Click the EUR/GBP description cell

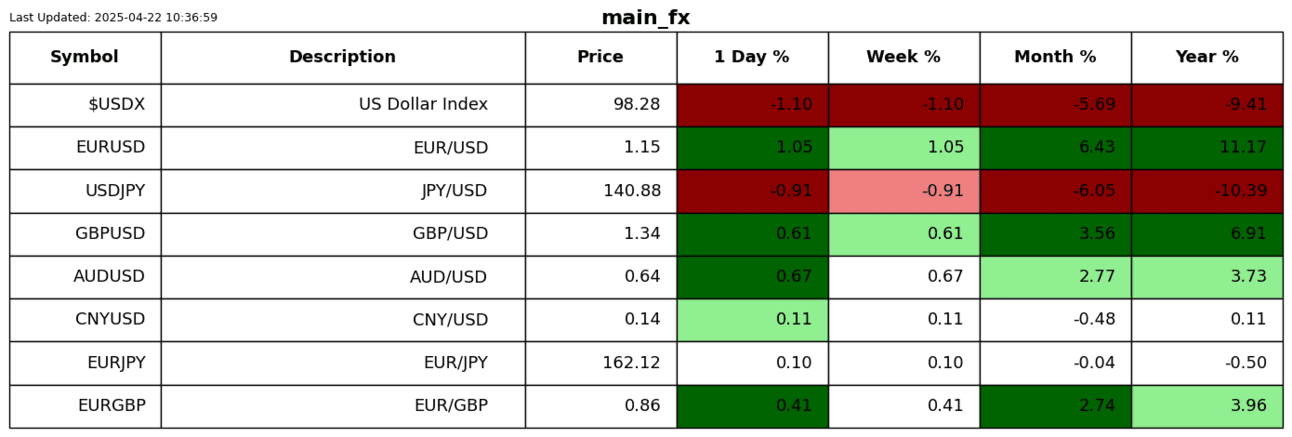point(342,406)
